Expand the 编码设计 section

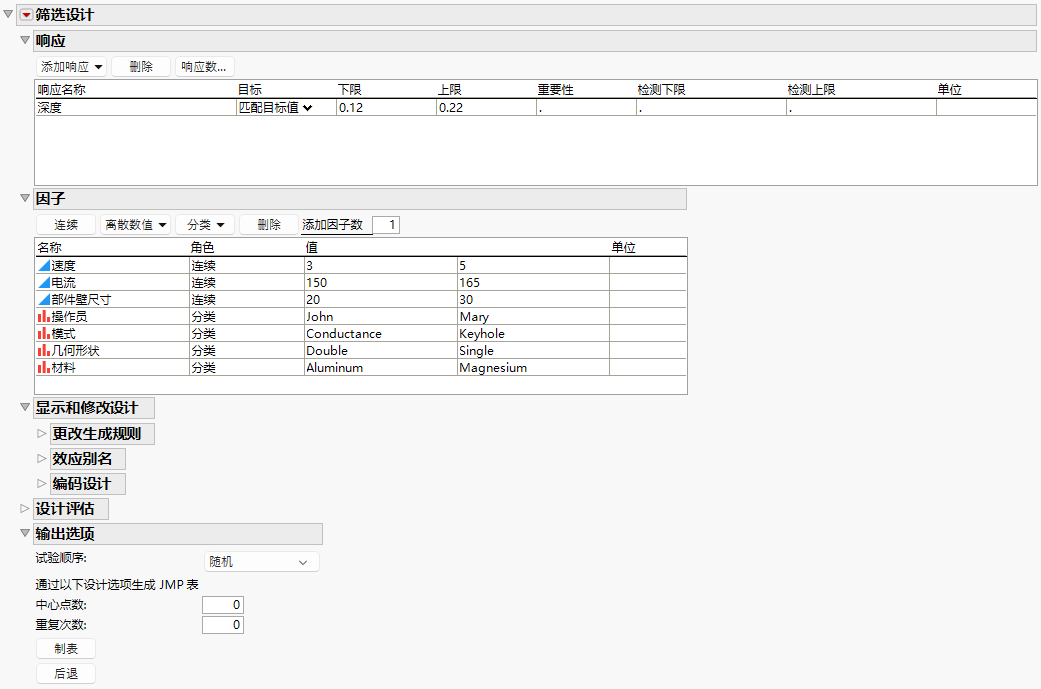coord(42,483)
